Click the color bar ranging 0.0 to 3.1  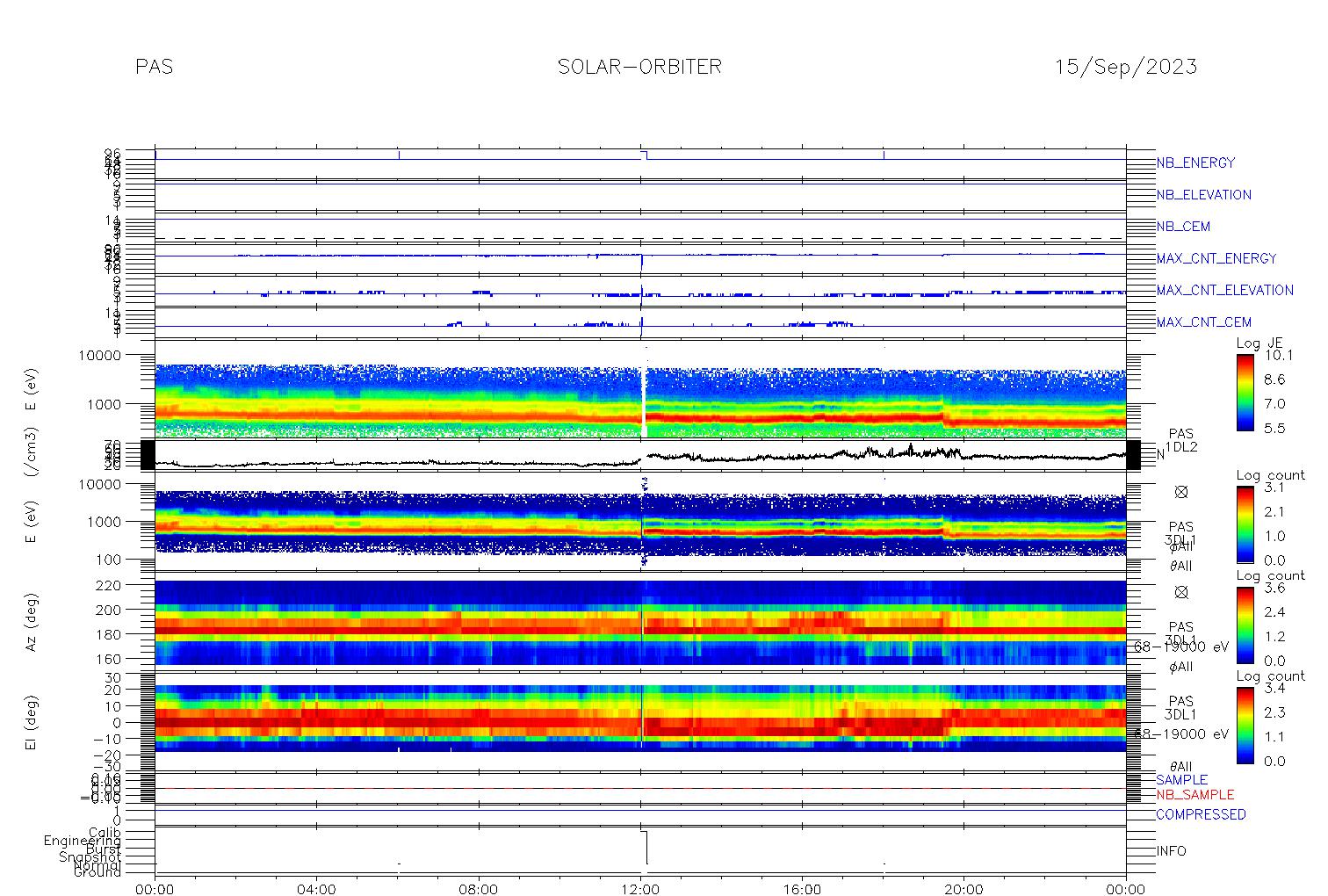click(1245, 524)
